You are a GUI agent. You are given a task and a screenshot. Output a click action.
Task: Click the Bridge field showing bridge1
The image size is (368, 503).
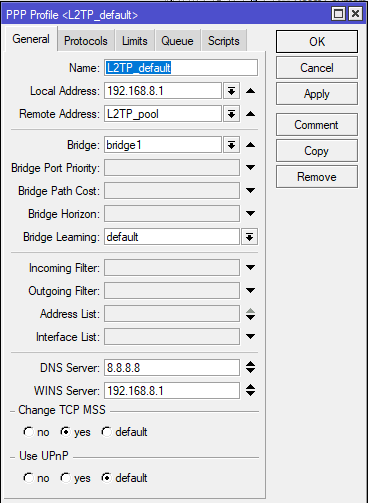163,145
